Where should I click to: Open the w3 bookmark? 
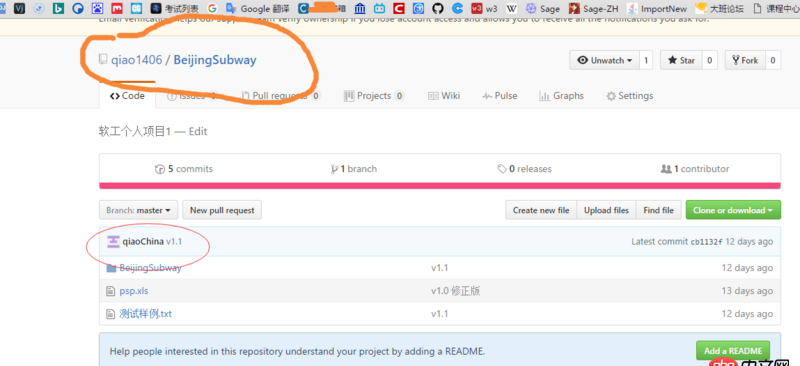pos(484,8)
